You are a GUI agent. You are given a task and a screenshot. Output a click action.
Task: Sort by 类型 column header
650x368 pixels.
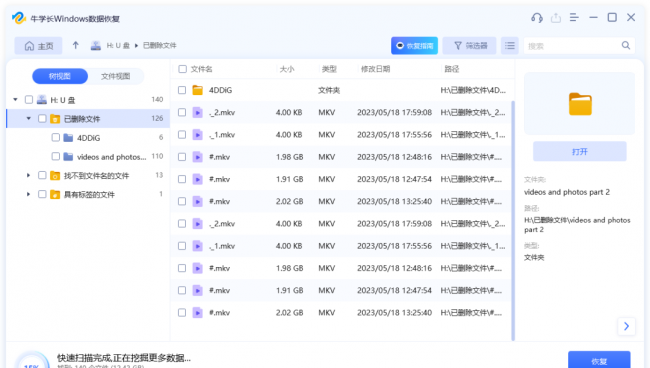(329, 69)
